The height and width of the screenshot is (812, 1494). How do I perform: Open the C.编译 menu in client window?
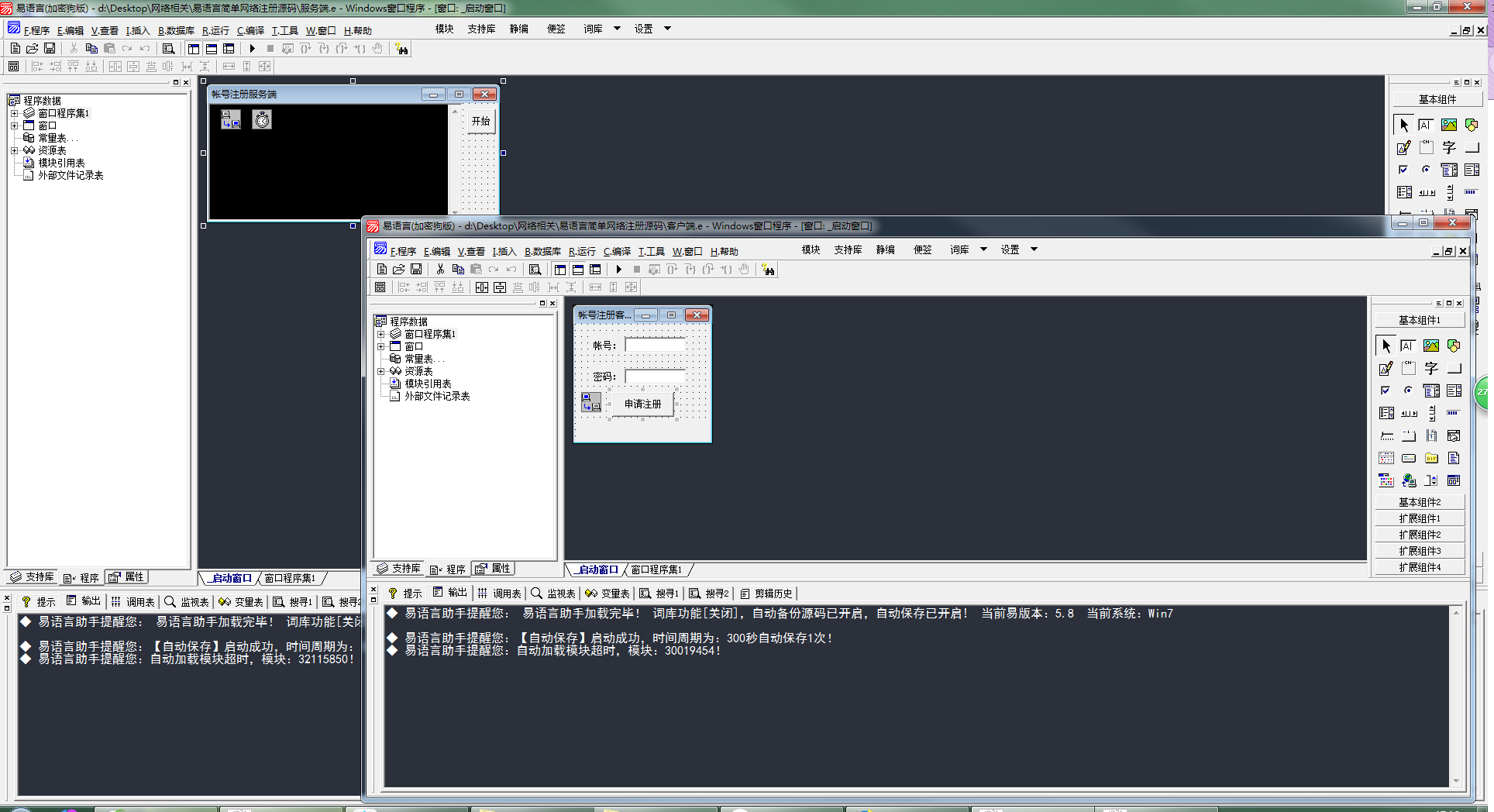[x=617, y=251]
